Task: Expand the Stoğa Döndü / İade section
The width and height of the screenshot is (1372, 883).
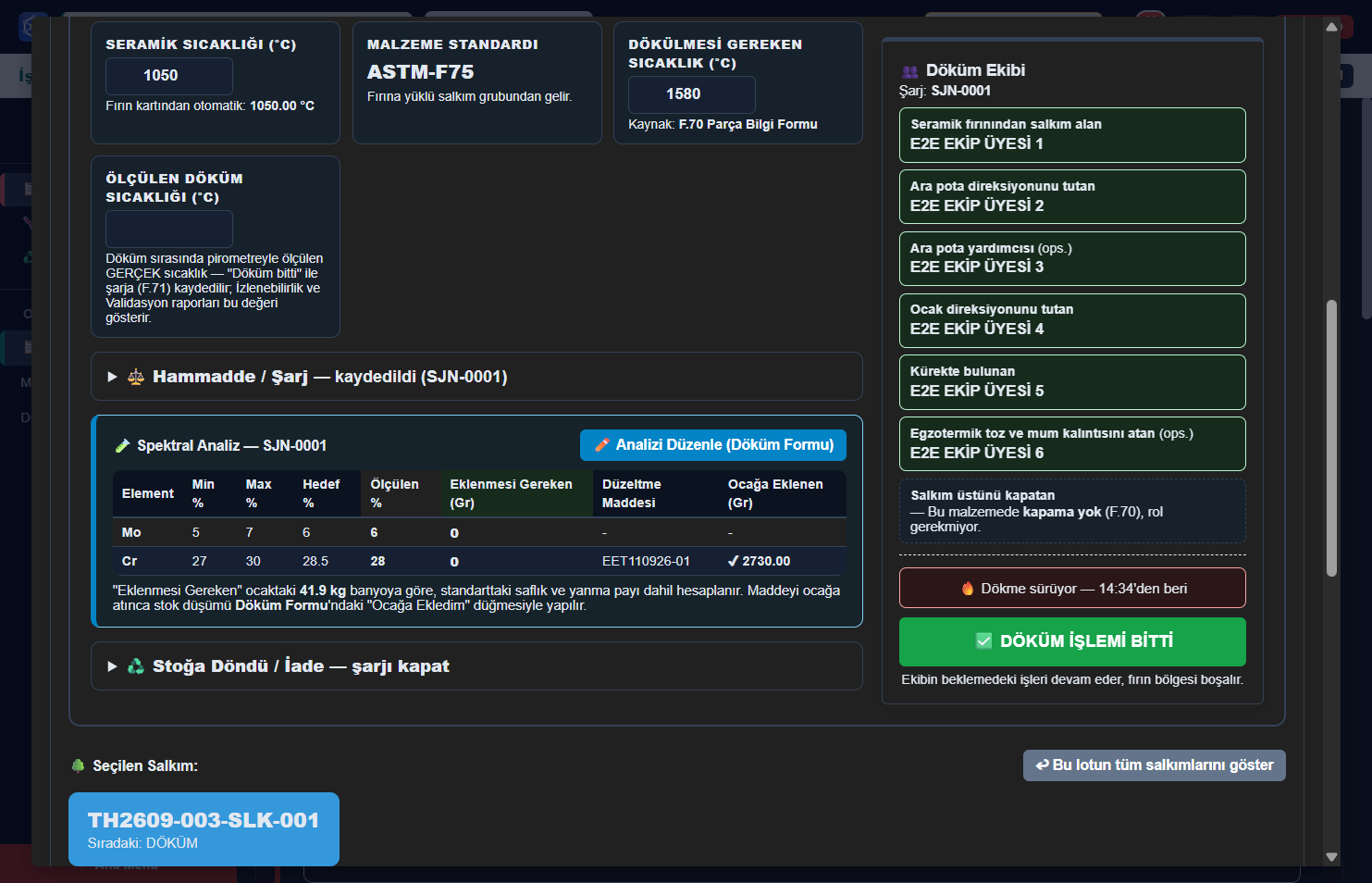Action: [476, 666]
